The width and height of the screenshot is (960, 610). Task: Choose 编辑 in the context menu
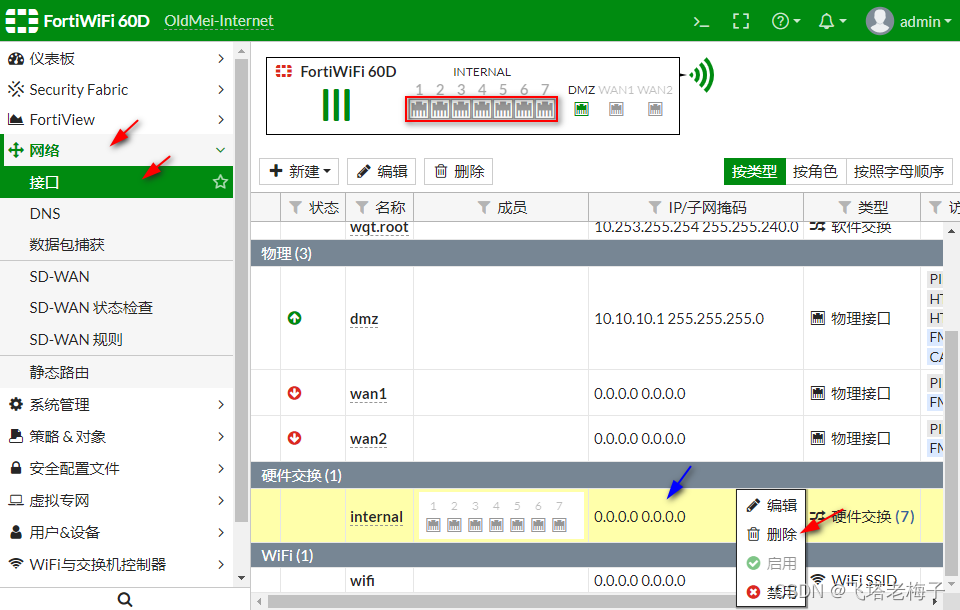click(771, 505)
